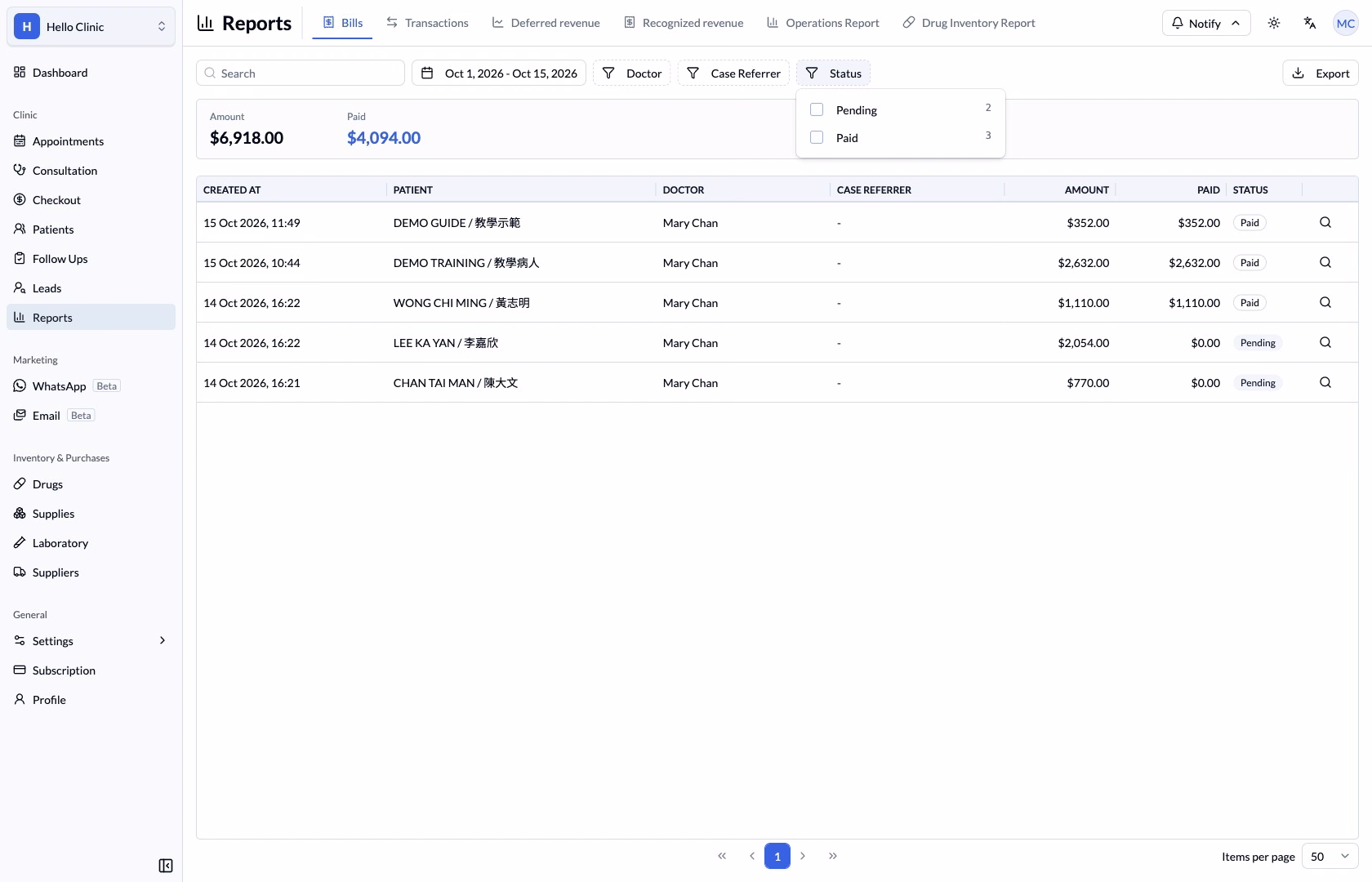The width and height of the screenshot is (1372, 882).
Task: Switch to the Transactions tab
Action: [427, 23]
